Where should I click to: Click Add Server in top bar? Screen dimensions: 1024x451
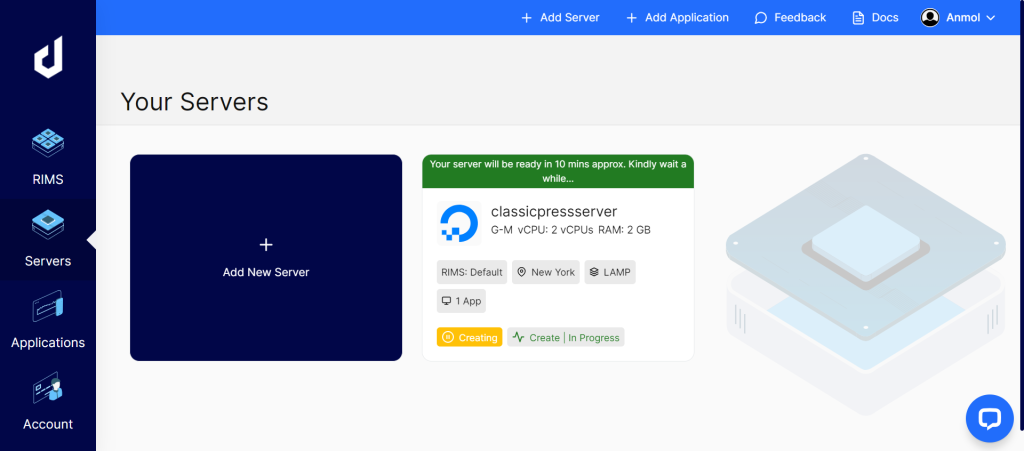tap(560, 18)
